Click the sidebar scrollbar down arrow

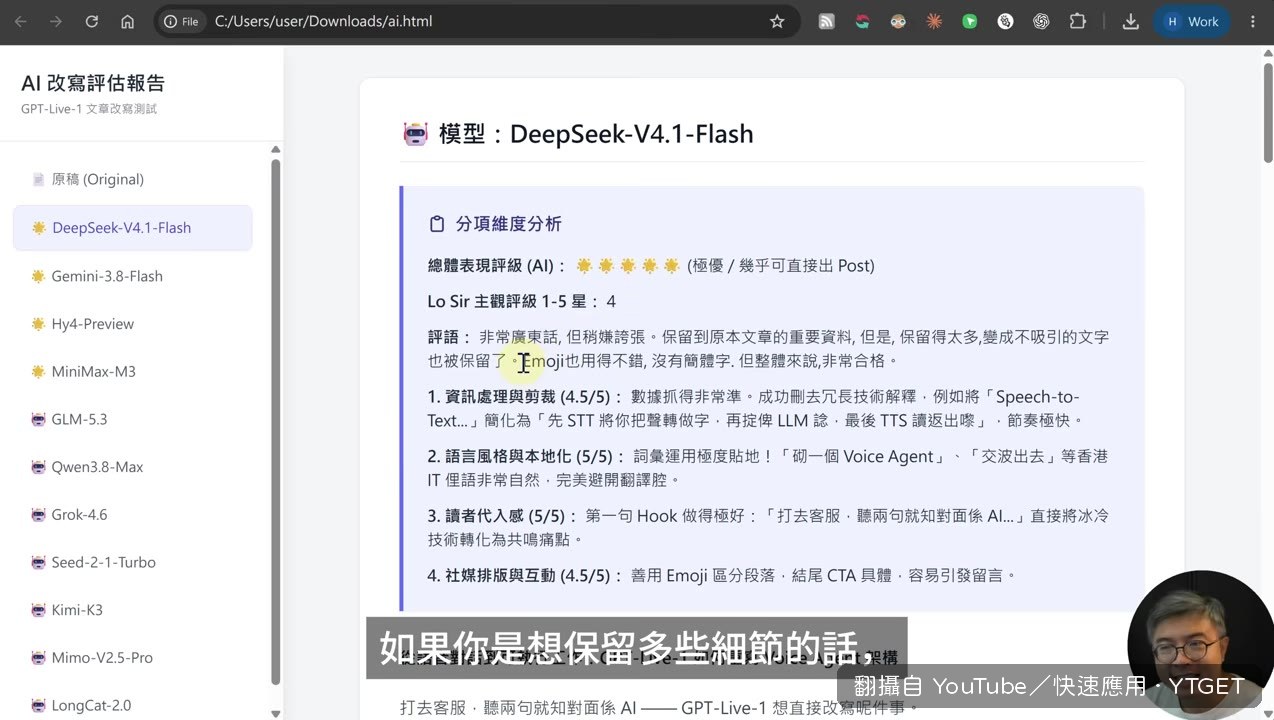[x=276, y=713]
